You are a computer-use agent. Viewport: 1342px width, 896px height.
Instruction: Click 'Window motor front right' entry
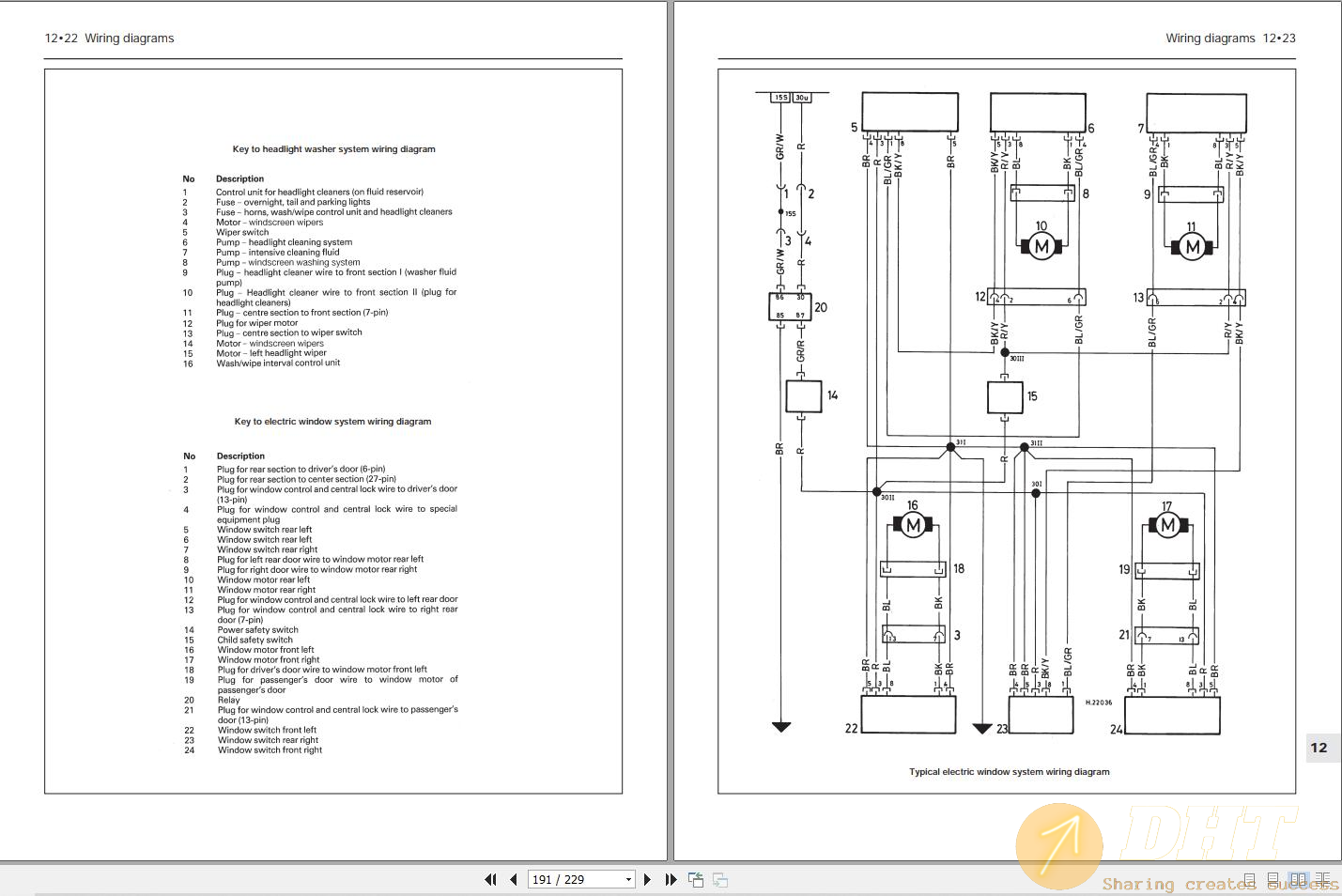[269, 660]
